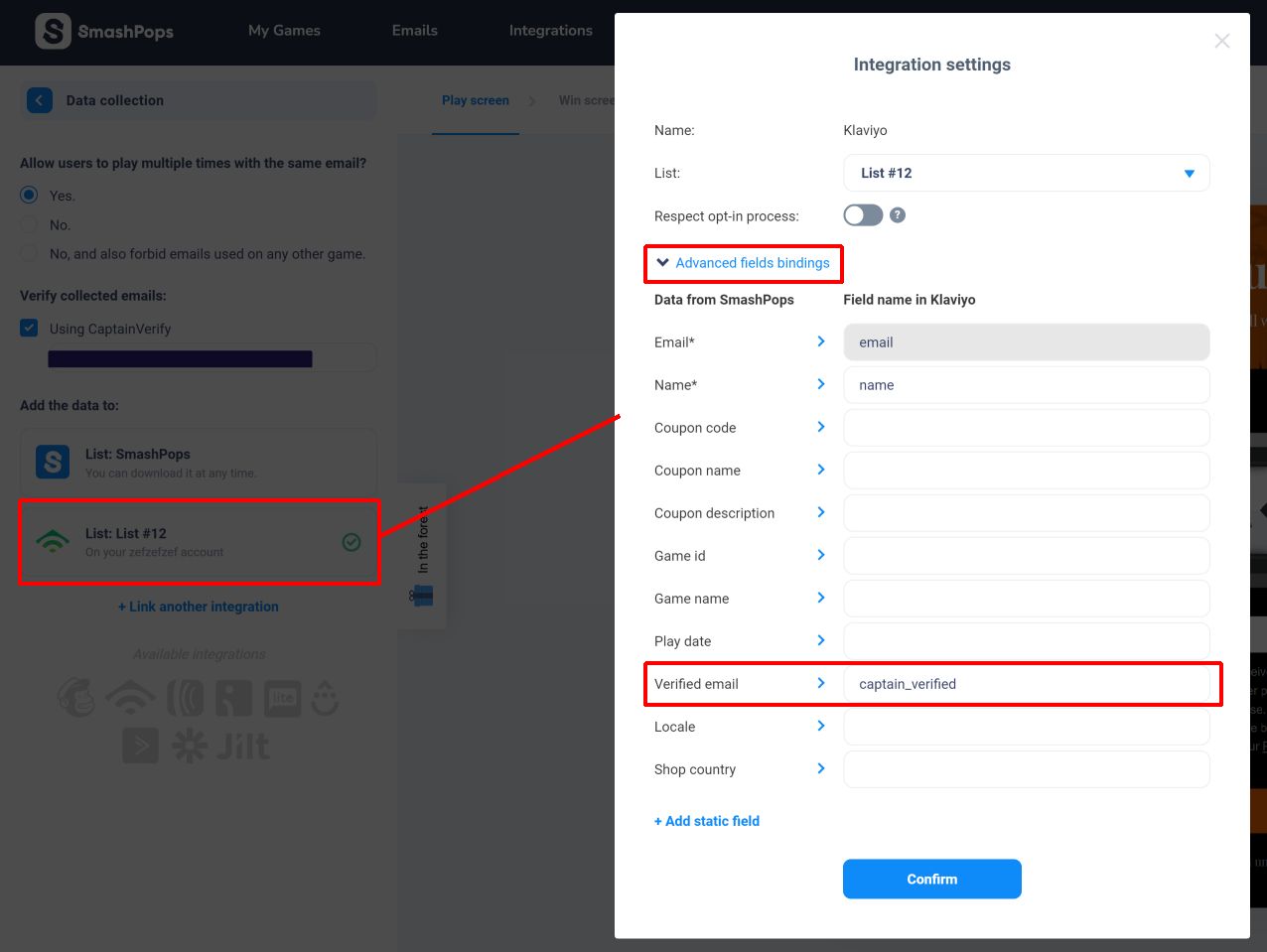Click the Coupon code field input
The image size is (1267, 952).
tap(1027, 427)
